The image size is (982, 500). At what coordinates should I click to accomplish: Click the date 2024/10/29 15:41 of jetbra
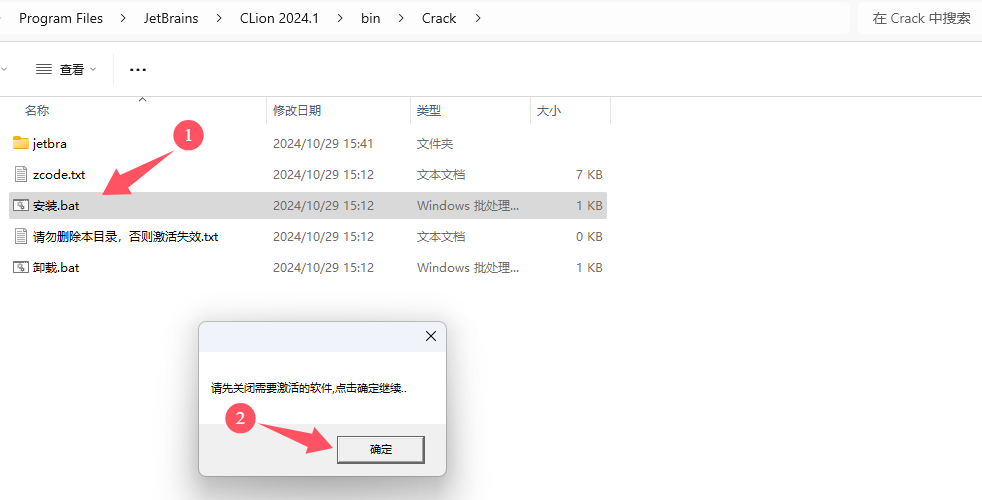tap(323, 143)
